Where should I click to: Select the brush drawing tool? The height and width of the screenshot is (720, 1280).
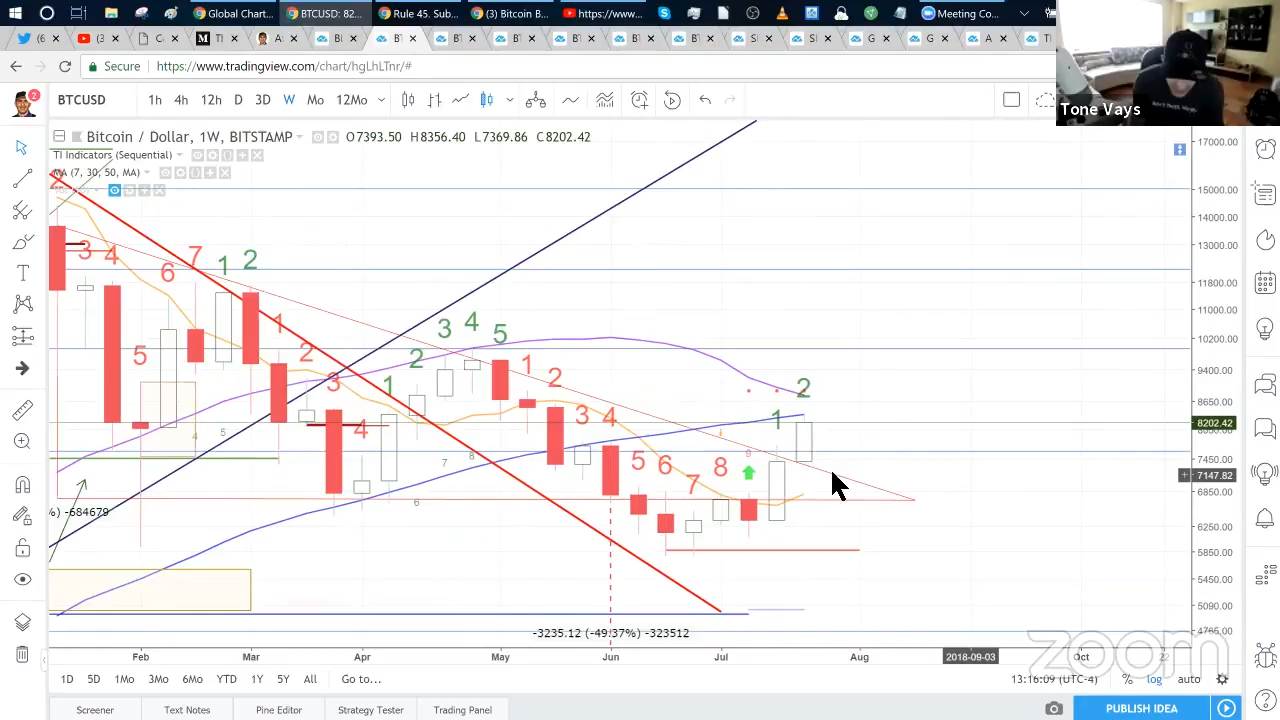pyautogui.click(x=22, y=242)
